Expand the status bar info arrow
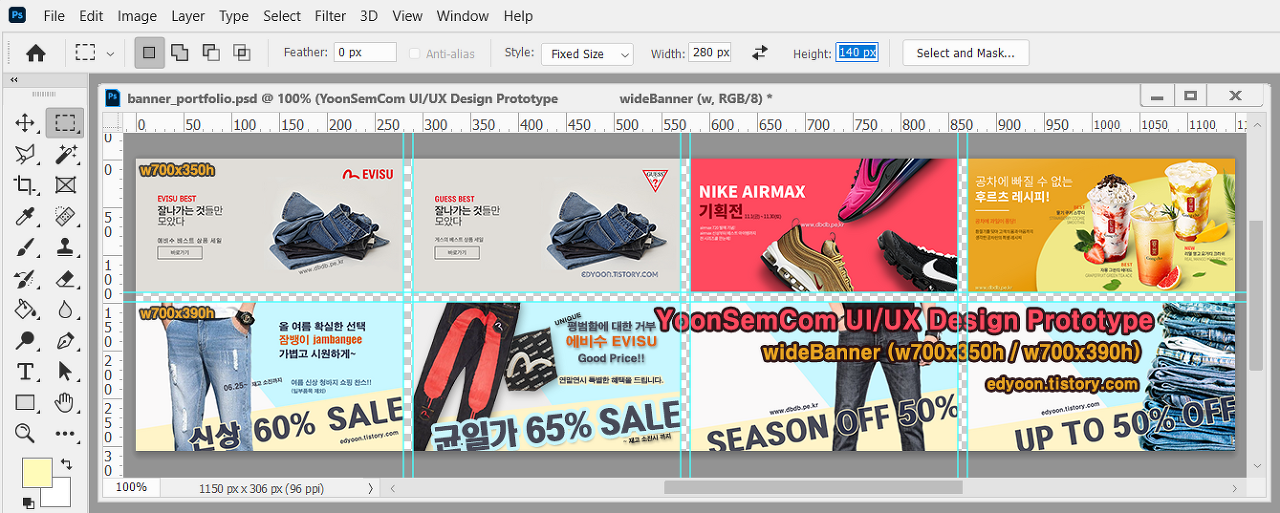The height and width of the screenshot is (513, 1280). pyautogui.click(x=371, y=488)
